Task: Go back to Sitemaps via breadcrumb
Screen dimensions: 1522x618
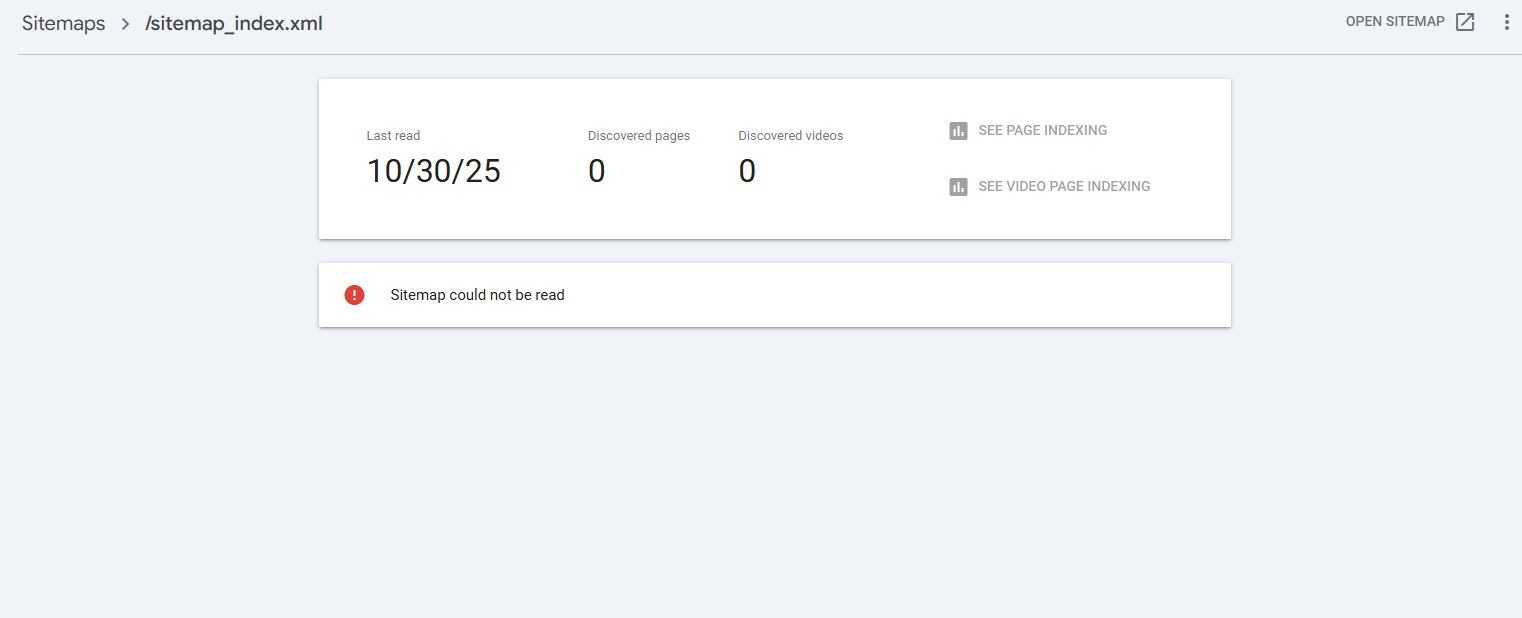Action: (x=63, y=24)
